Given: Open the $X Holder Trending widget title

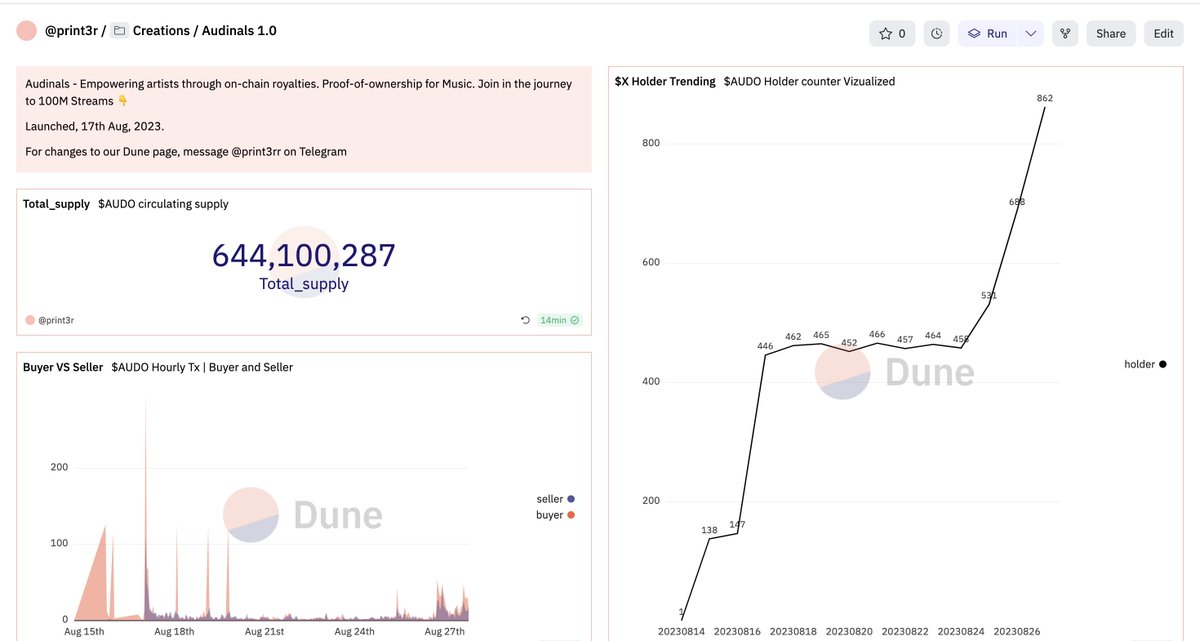Looking at the screenshot, I should [x=665, y=81].
